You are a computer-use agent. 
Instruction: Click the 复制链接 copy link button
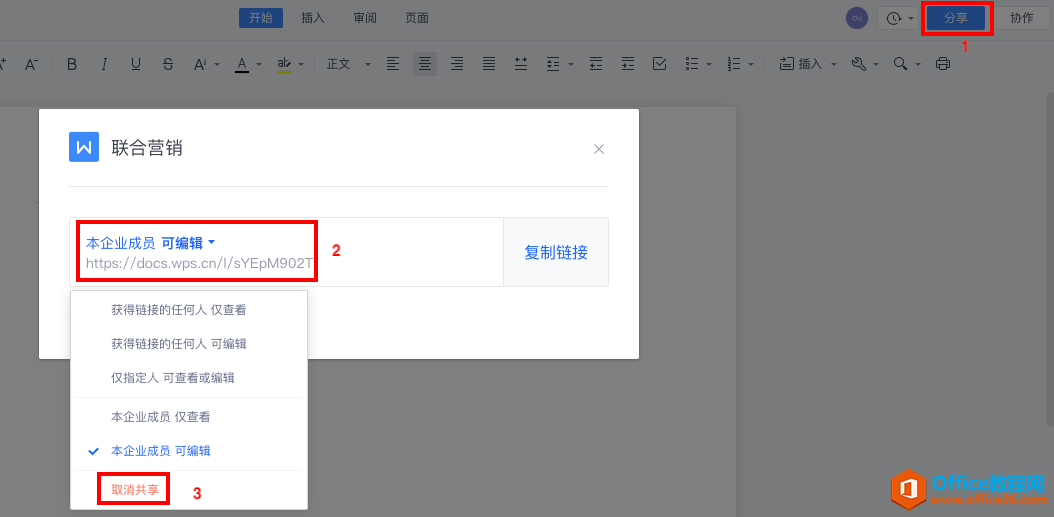(x=556, y=252)
